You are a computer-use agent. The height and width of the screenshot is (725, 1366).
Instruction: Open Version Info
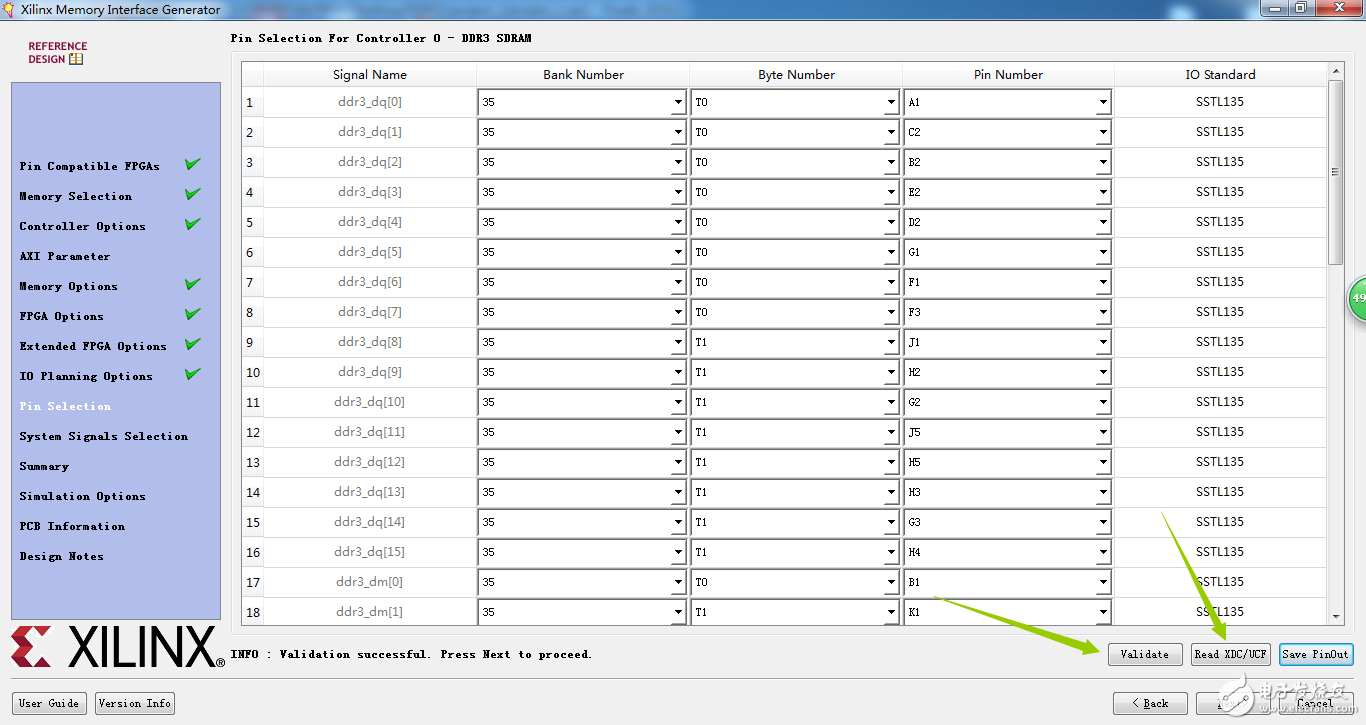coord(135,703)
